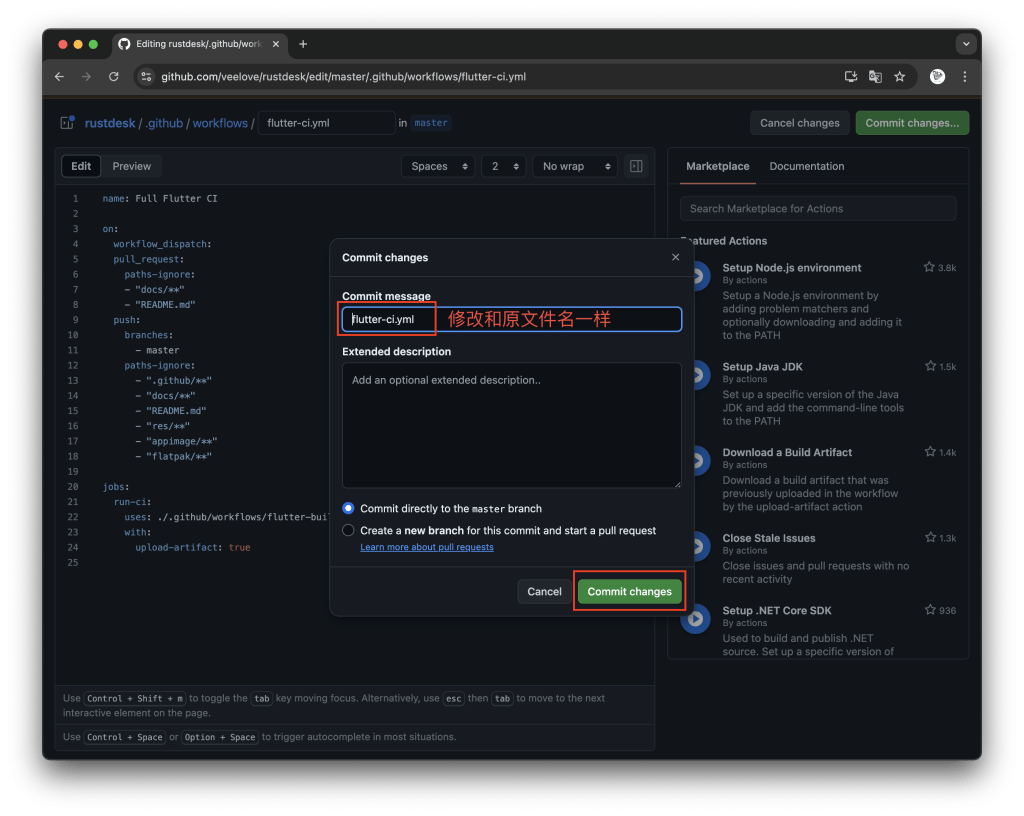Toggle the side panel layout icon near No wrap
This screenshot has width=1024, height=816.
[x=636, y=166]
